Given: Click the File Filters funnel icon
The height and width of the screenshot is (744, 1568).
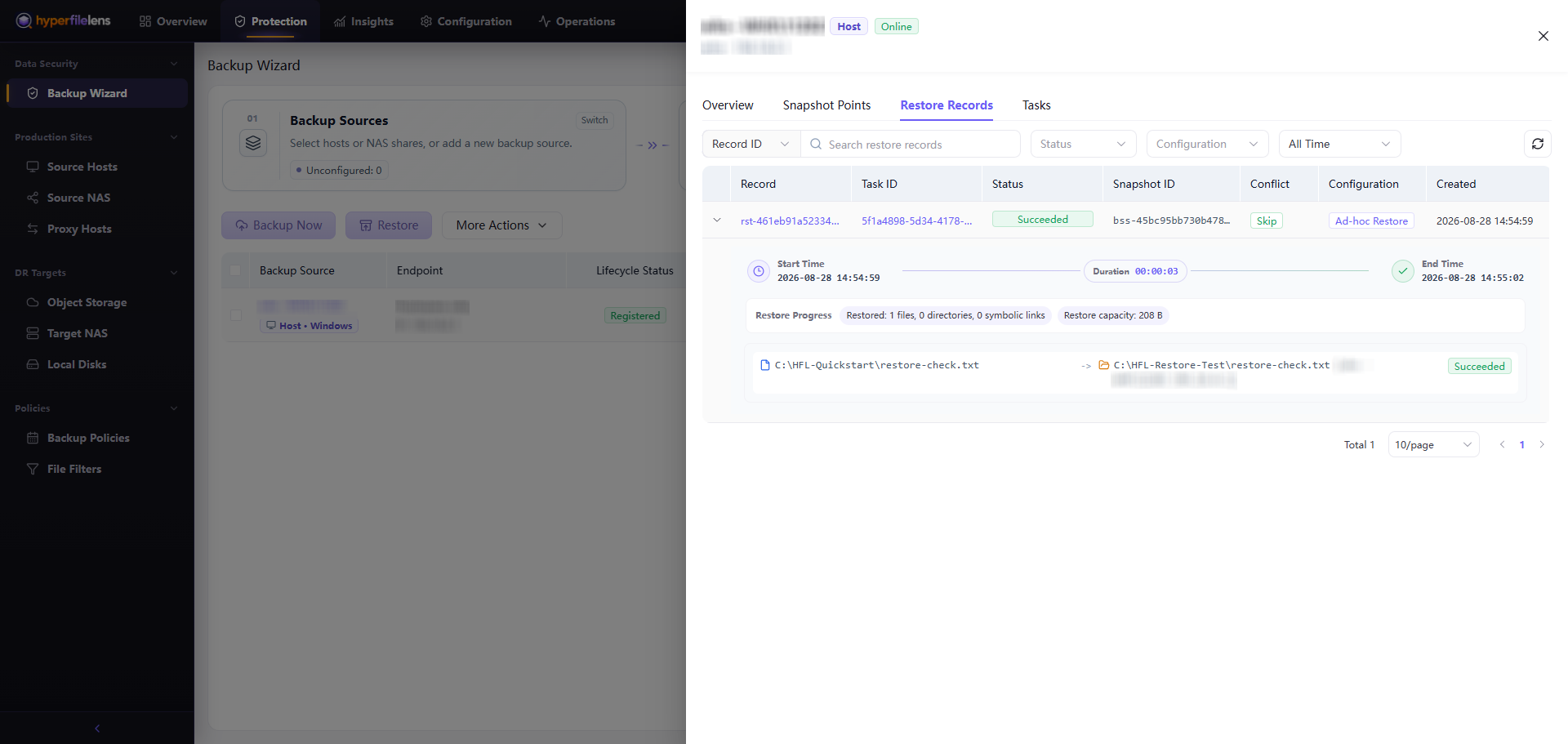Looking at the screenshot, I should click(33, 469).
